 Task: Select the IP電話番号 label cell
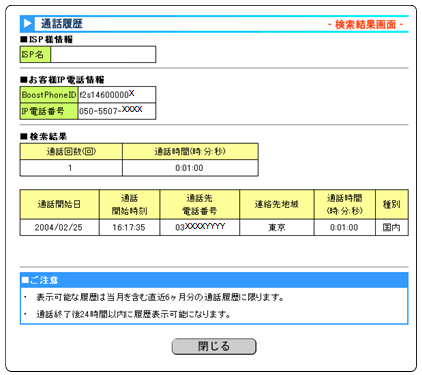[49, 111]
